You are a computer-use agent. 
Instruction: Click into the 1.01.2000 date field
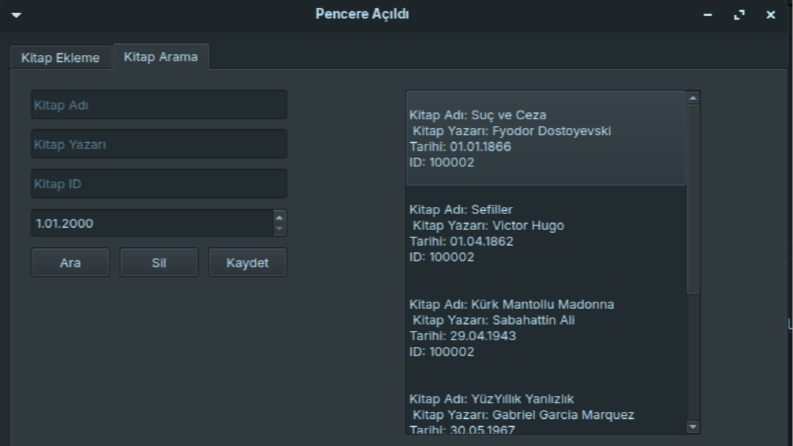point(152,223)
